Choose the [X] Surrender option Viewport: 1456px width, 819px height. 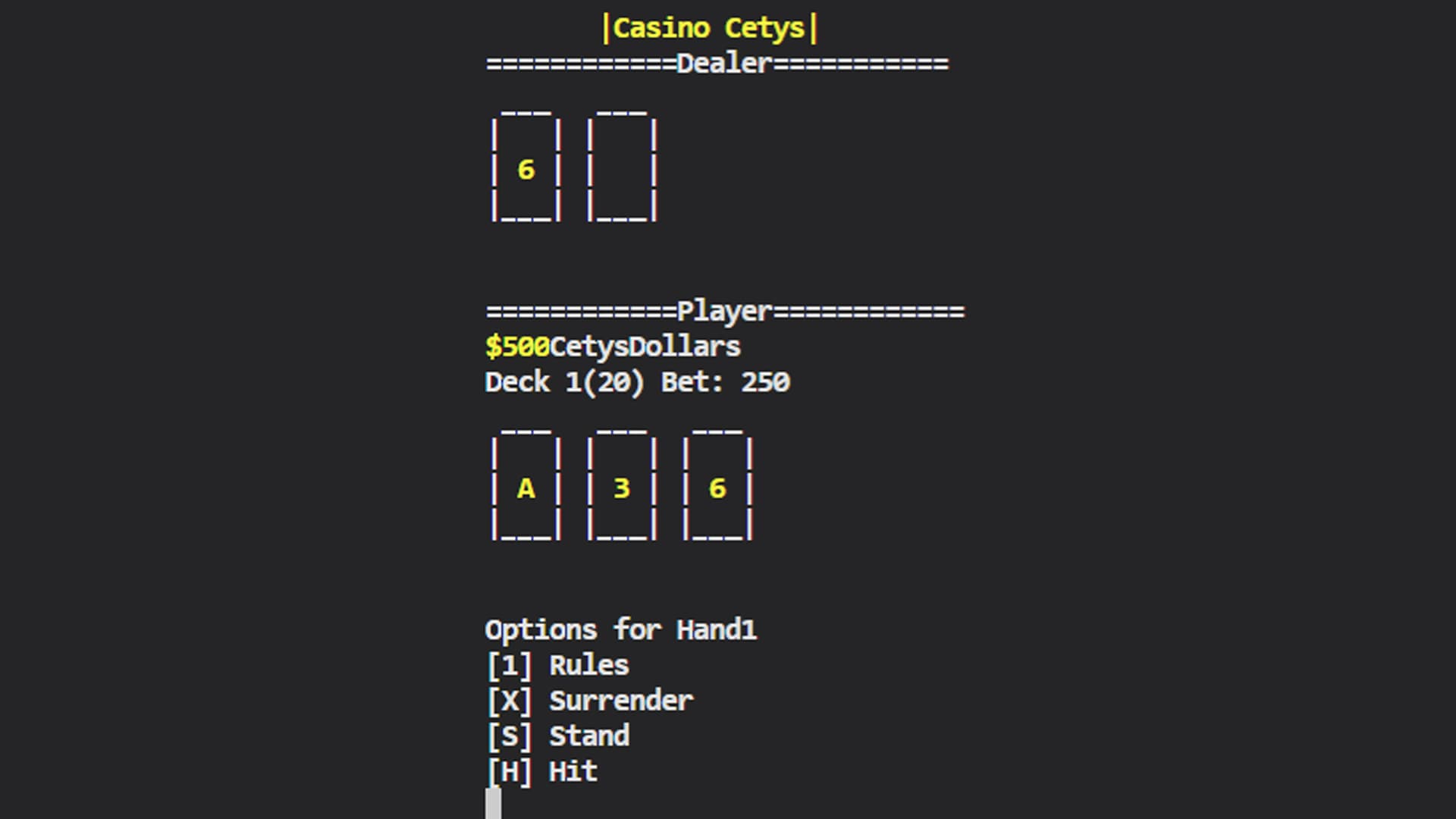click(589, 701)
